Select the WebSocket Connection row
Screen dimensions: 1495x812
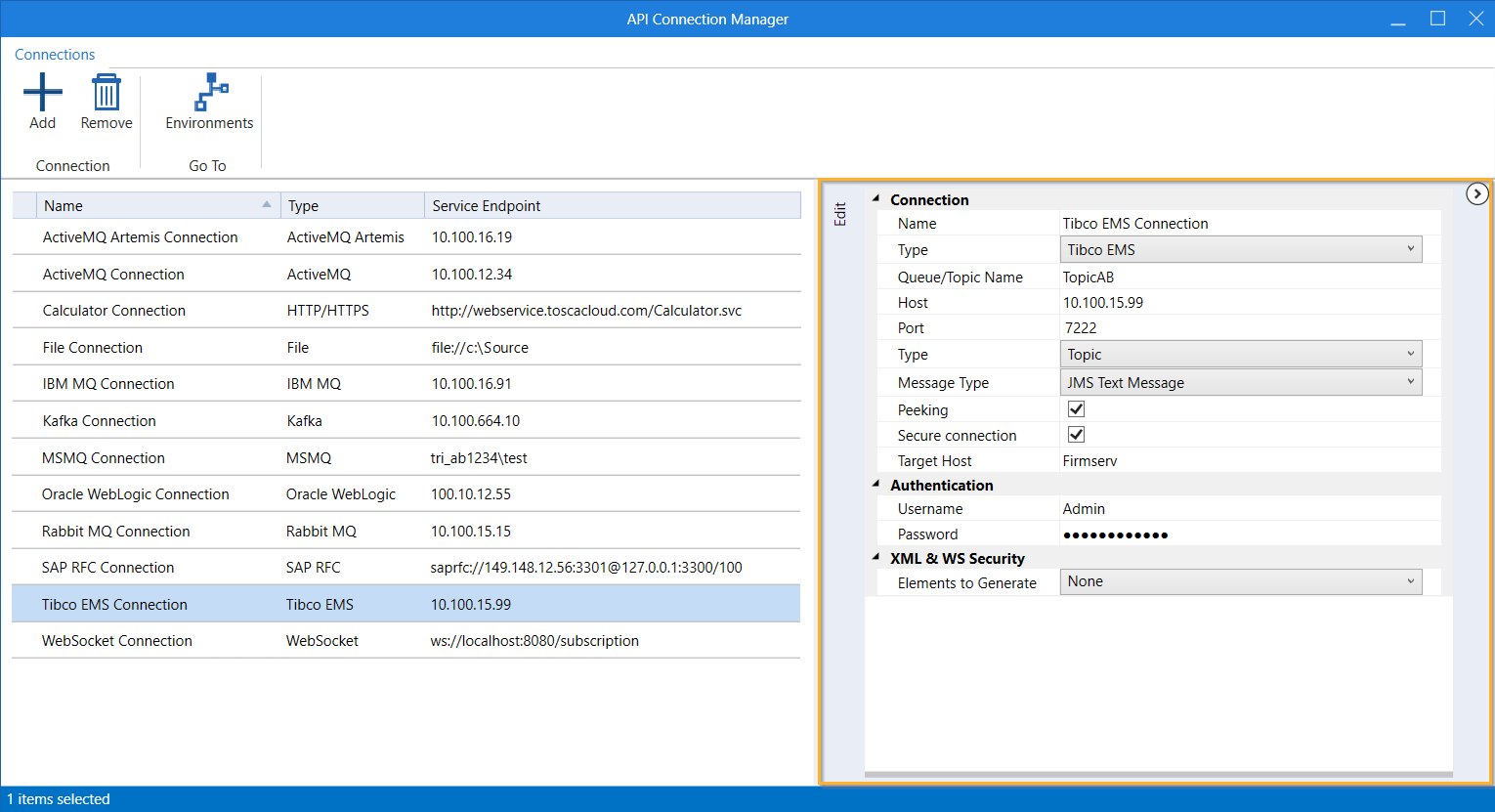[117, 641]
